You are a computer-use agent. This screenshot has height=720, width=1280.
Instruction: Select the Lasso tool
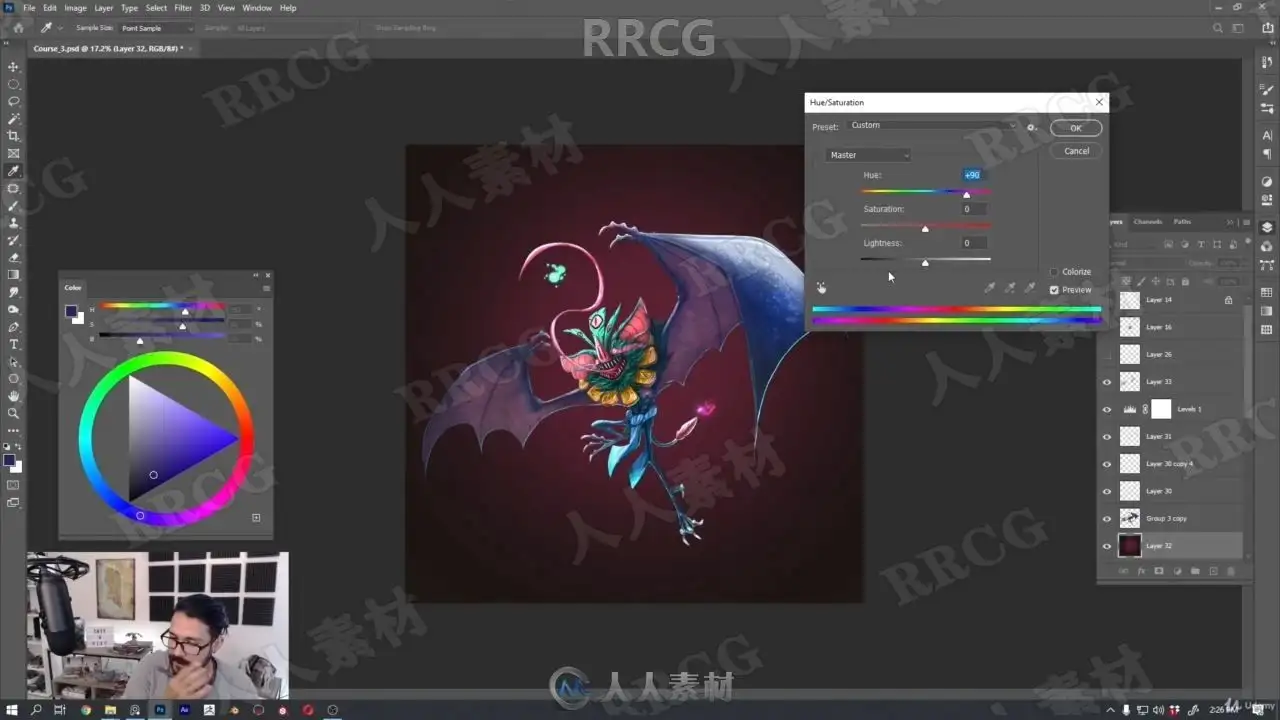(x=13, y=101)
